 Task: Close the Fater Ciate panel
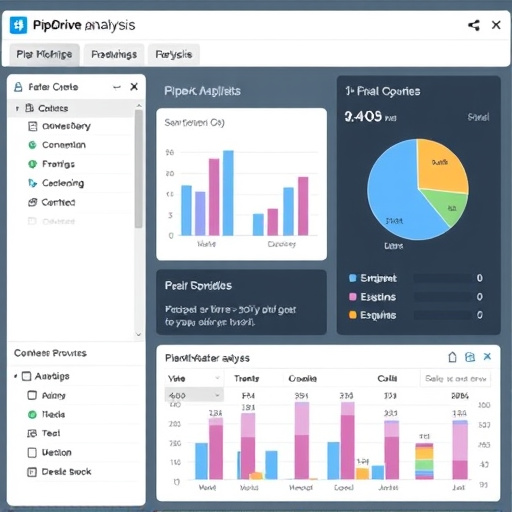pyautogui.click(x=134, y=87)
